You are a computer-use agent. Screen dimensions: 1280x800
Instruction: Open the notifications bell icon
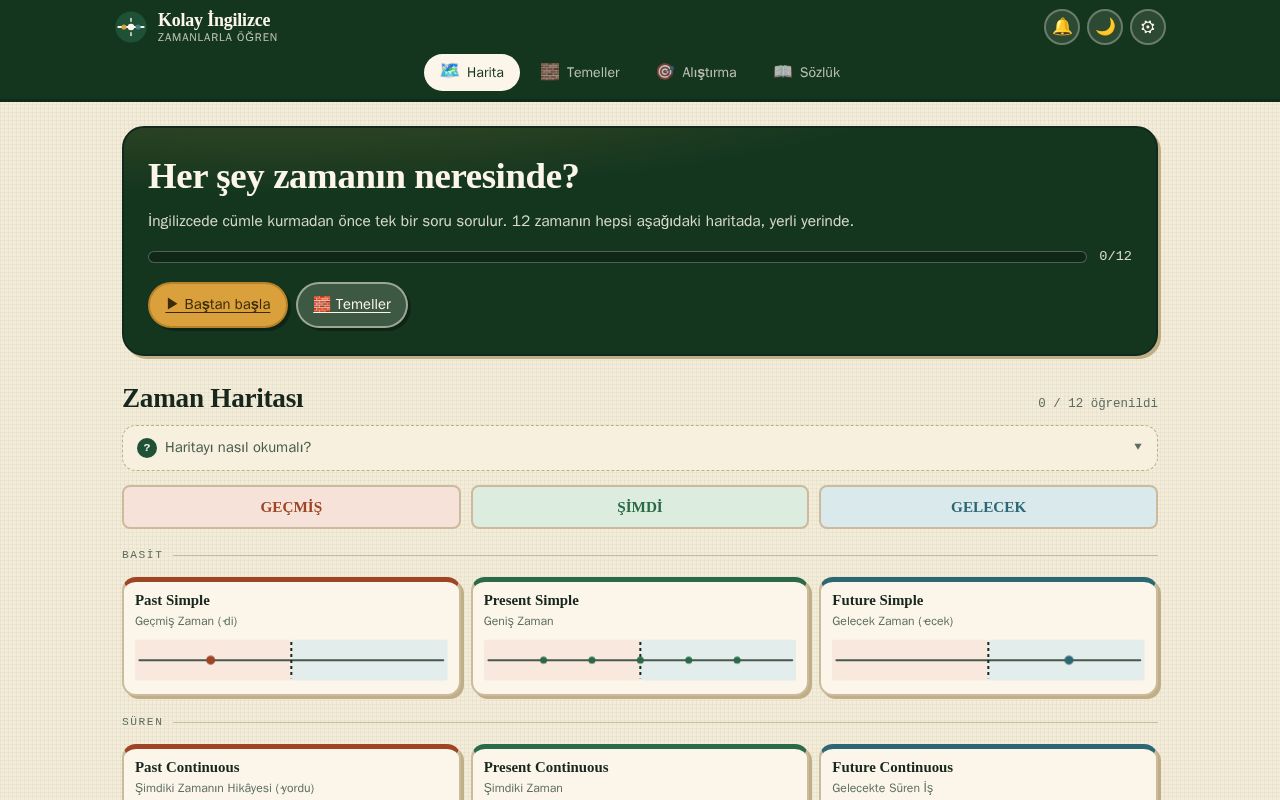pos(1062,27)
